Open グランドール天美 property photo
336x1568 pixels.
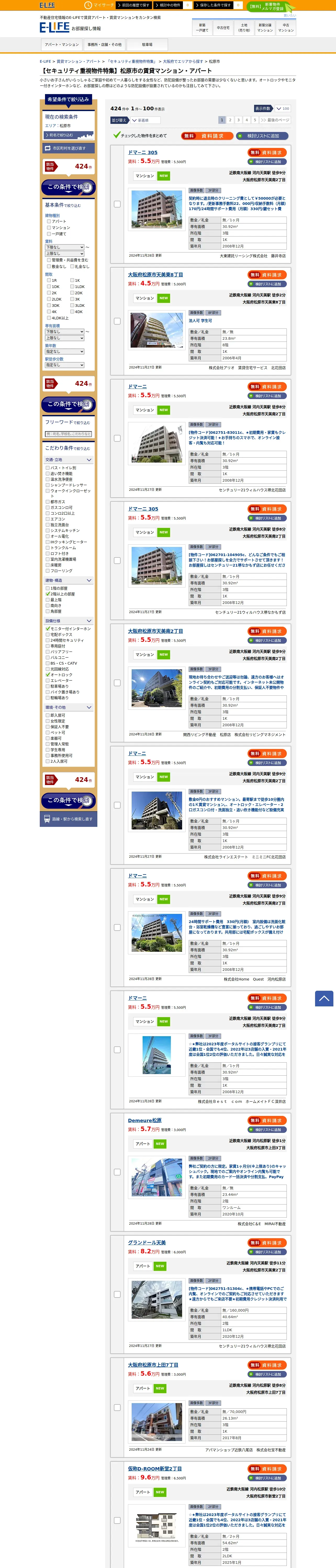coord(157,1300)
